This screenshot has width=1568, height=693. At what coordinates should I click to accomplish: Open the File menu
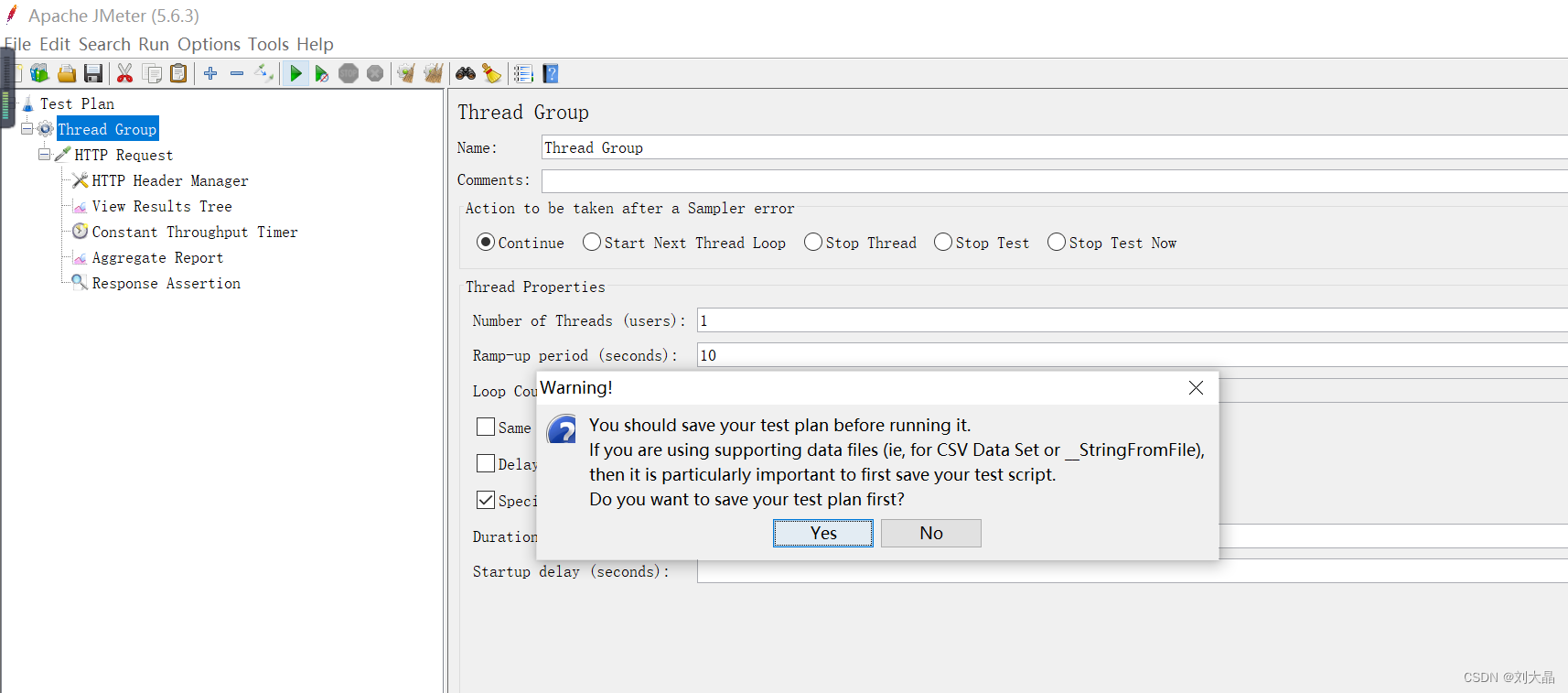(17, 44)
